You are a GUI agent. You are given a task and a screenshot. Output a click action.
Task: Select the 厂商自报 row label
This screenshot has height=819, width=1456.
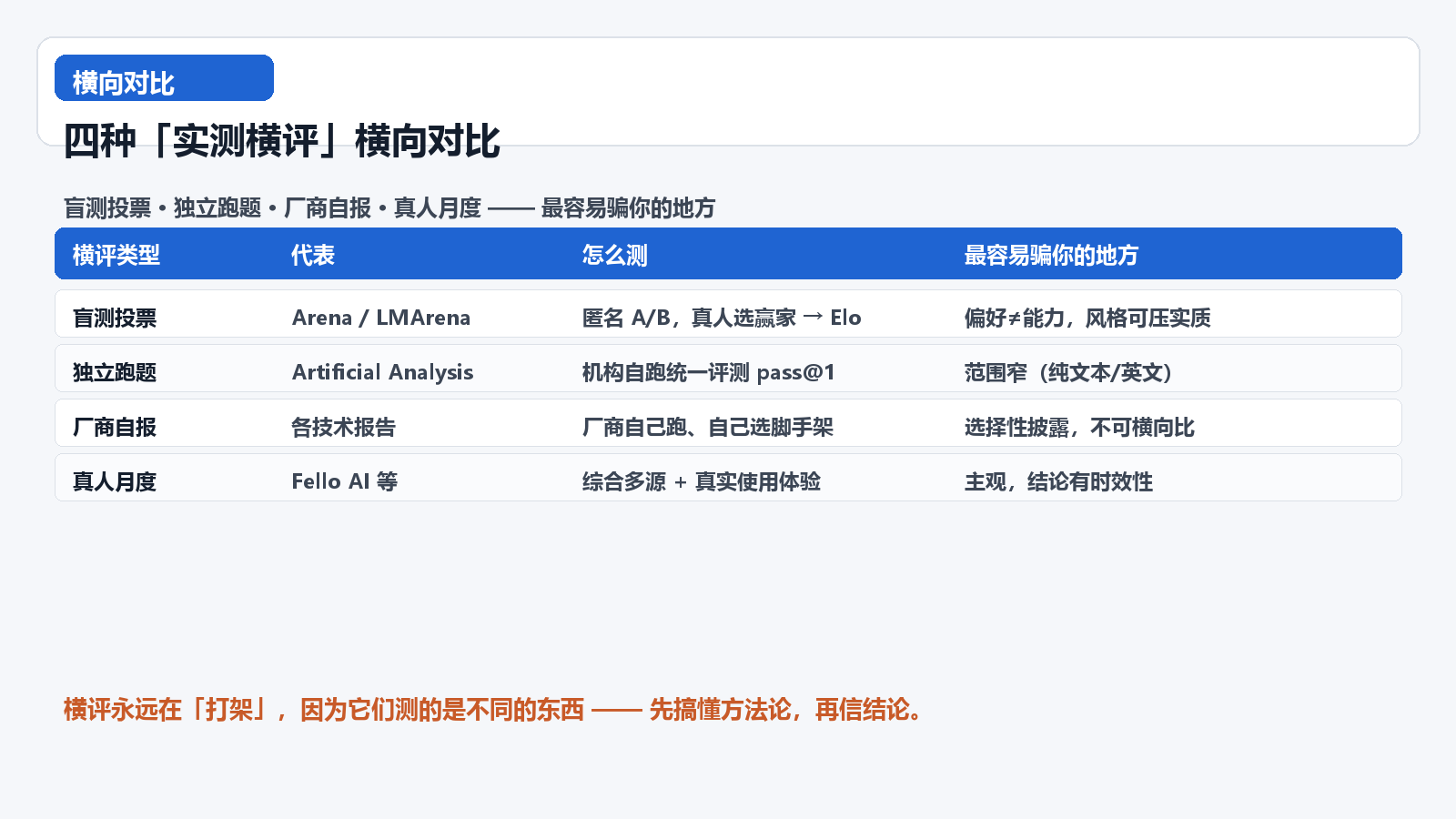[x=115, y=427]
